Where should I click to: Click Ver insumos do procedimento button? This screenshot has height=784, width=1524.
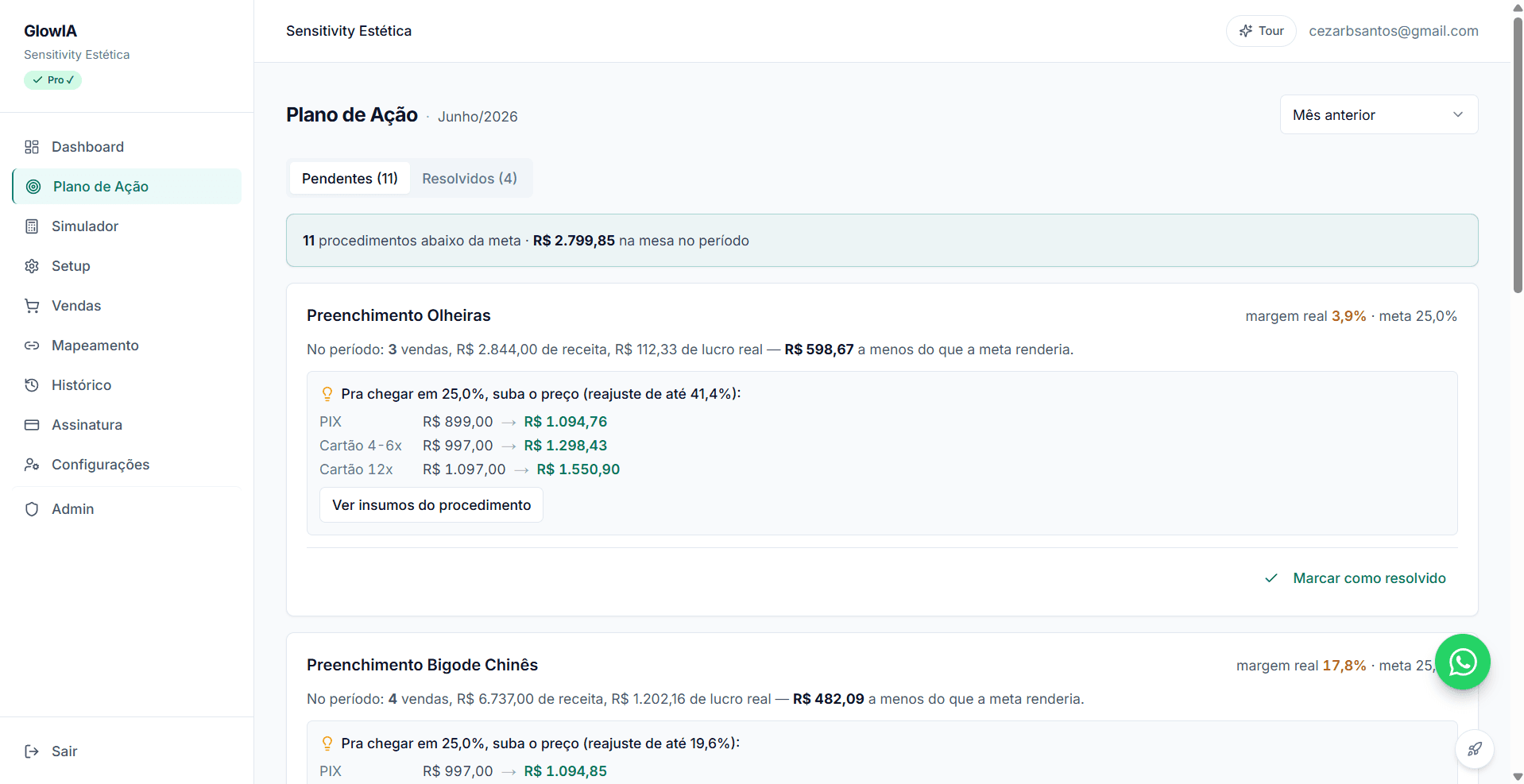click(431, 505)
